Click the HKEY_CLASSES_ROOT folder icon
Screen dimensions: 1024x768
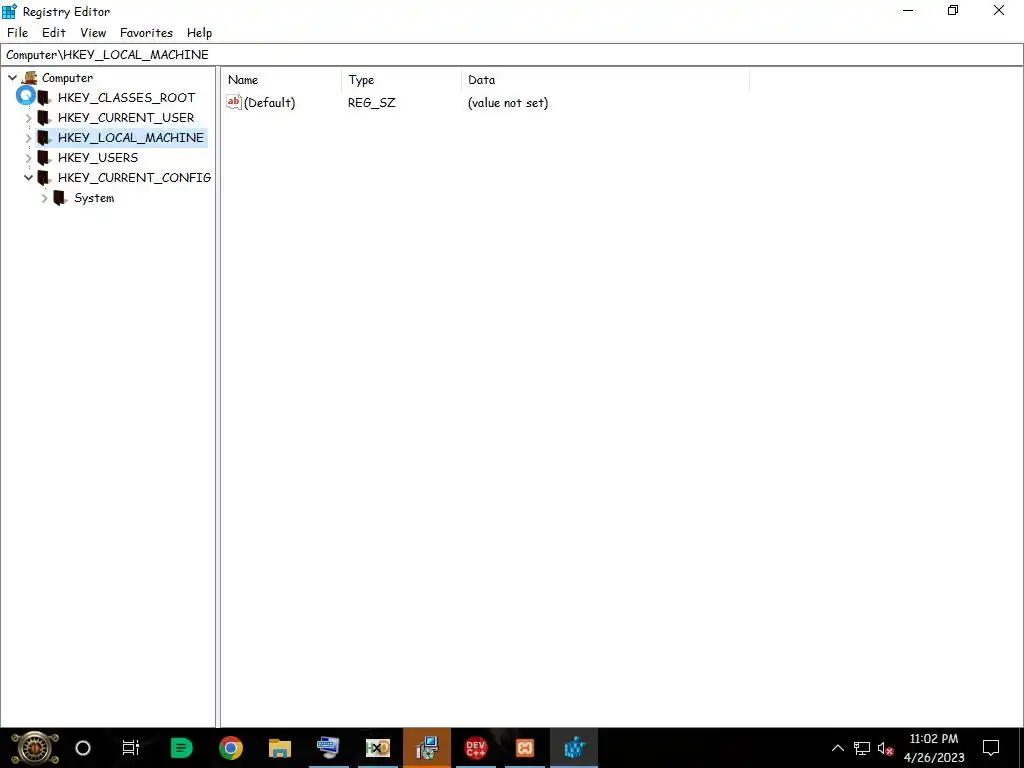point(44,98)
